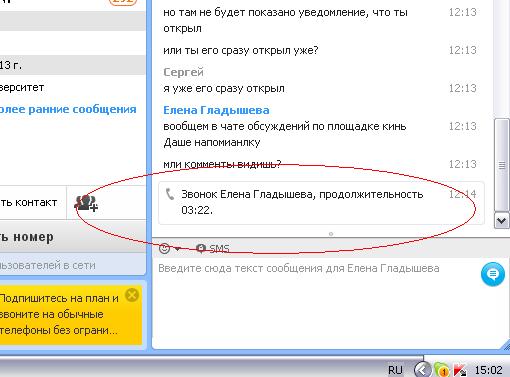This screenshot has width=510, height=377.
Task: Open the 'ть номер' dial number panel
Action: coord(73,237)
